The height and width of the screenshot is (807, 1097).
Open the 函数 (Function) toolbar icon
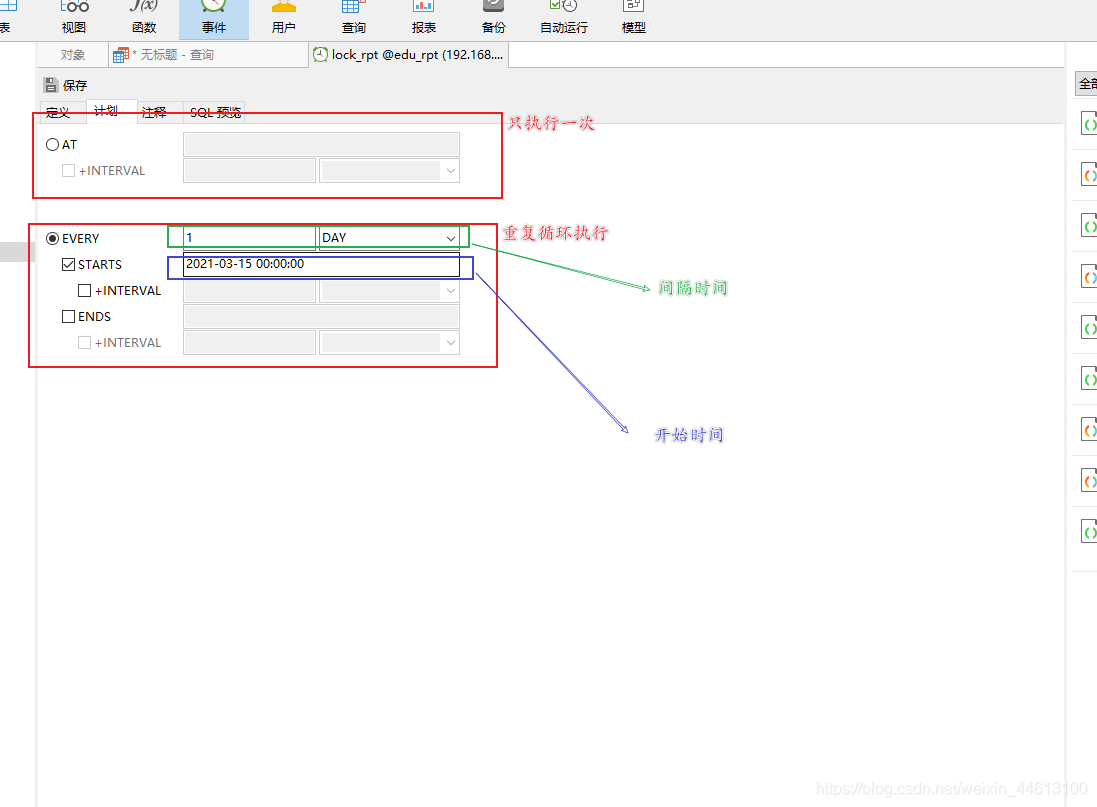coord(143,17)
